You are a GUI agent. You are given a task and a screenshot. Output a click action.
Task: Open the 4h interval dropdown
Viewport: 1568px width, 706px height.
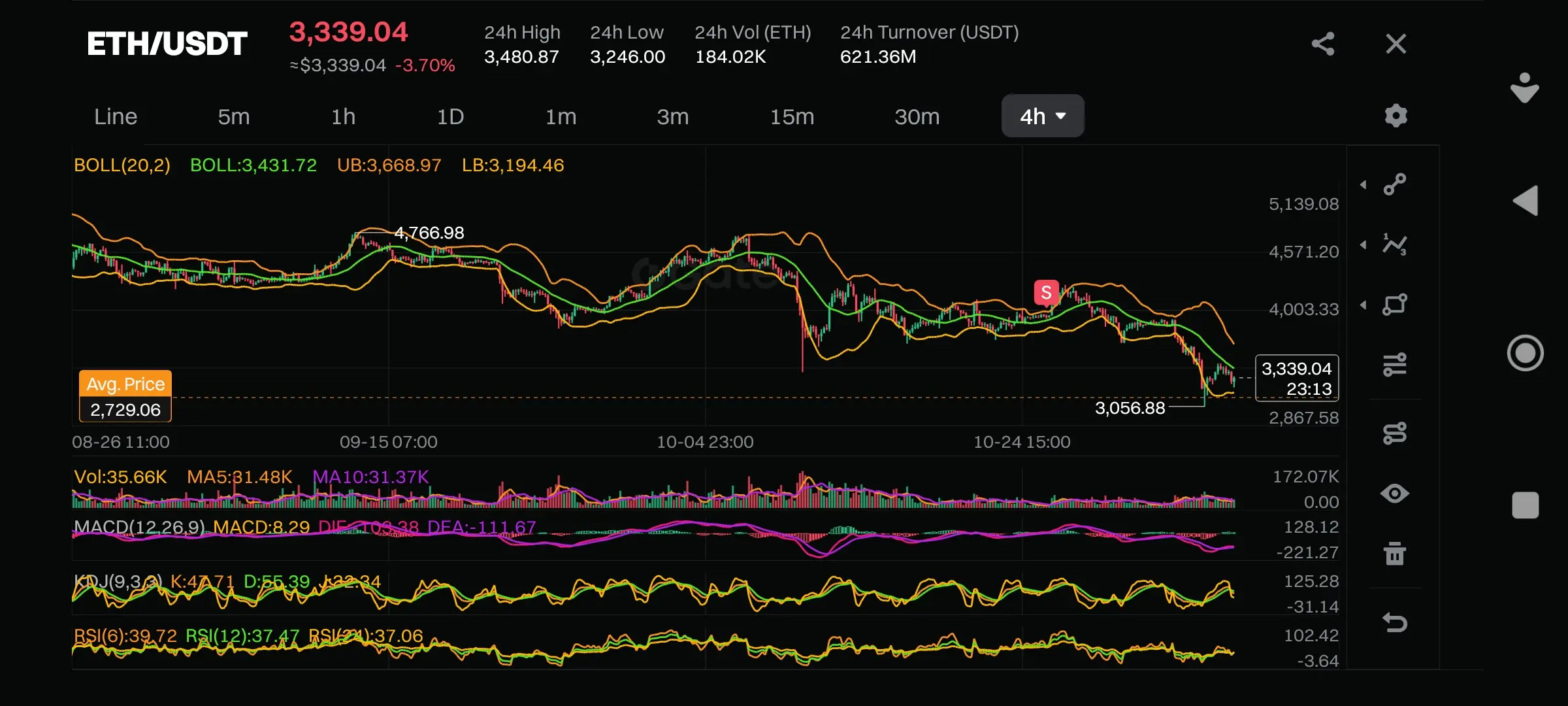pyautogui.click(x=1042, y=116)
